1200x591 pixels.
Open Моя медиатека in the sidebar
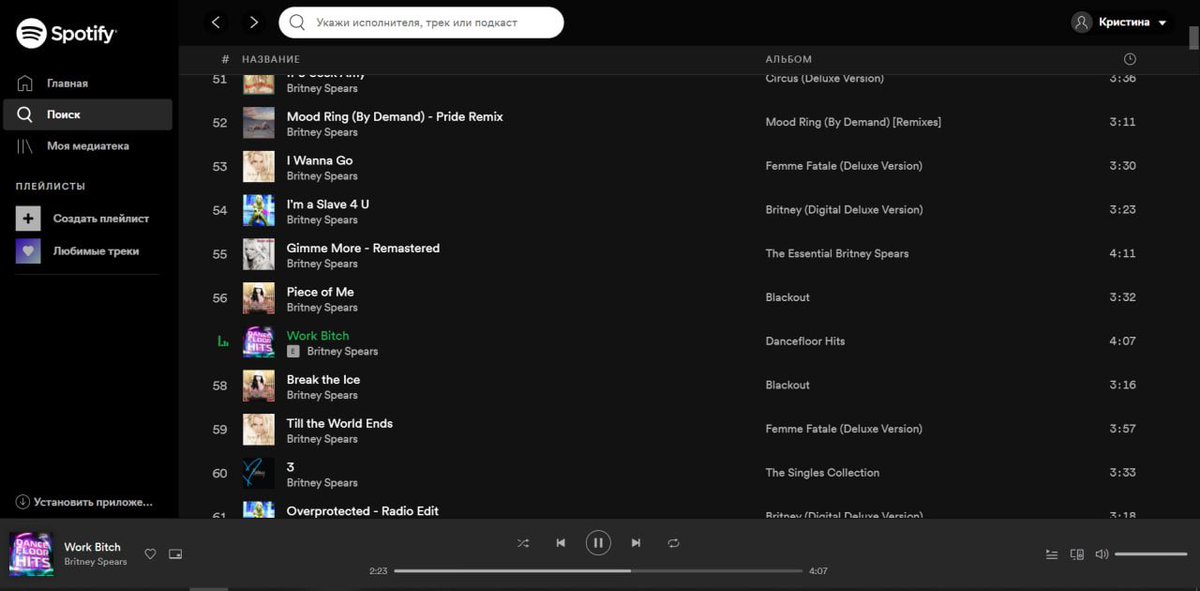click(88, 146)
